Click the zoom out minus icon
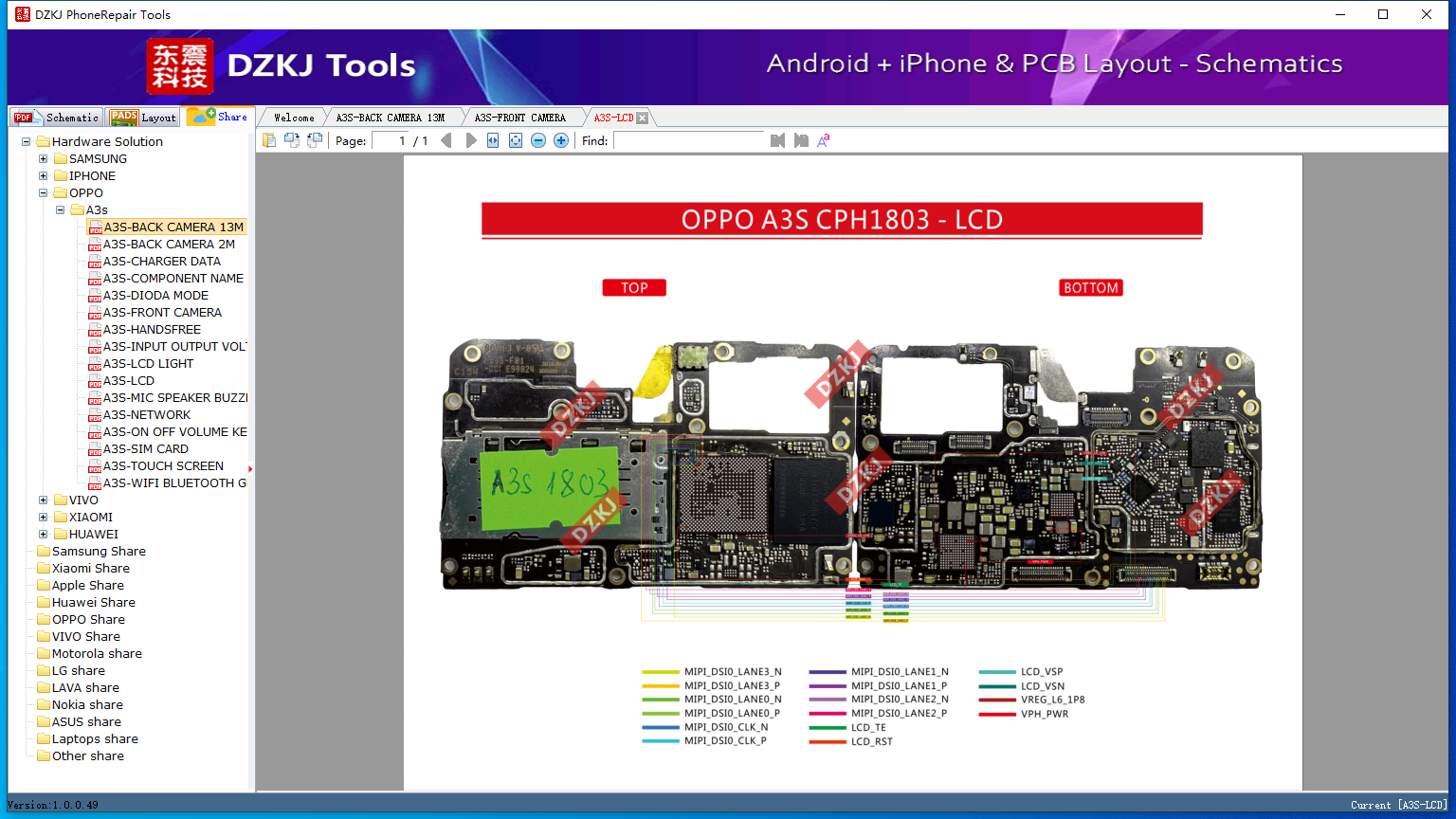The image size is (1456, 819). 538,140
